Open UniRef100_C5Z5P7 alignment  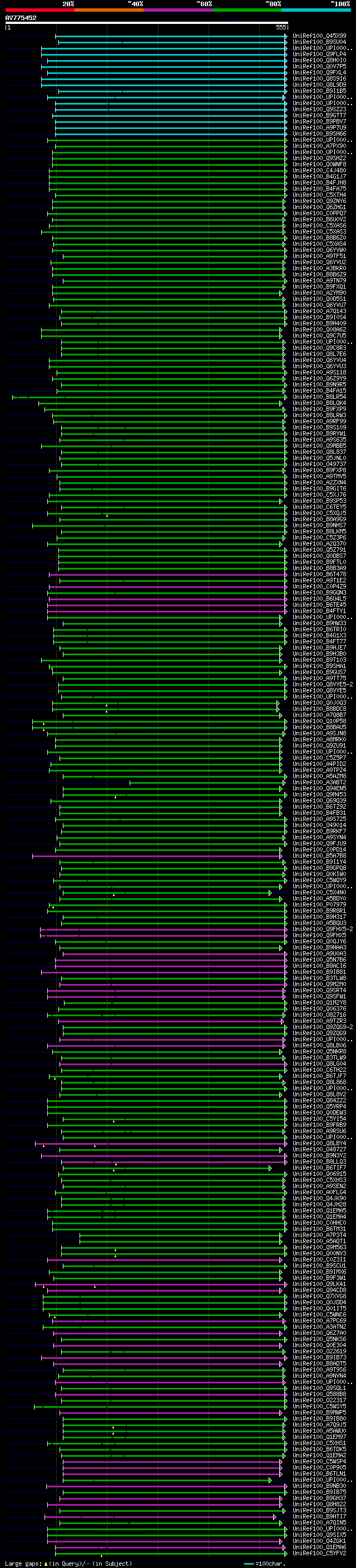(319, 758)
